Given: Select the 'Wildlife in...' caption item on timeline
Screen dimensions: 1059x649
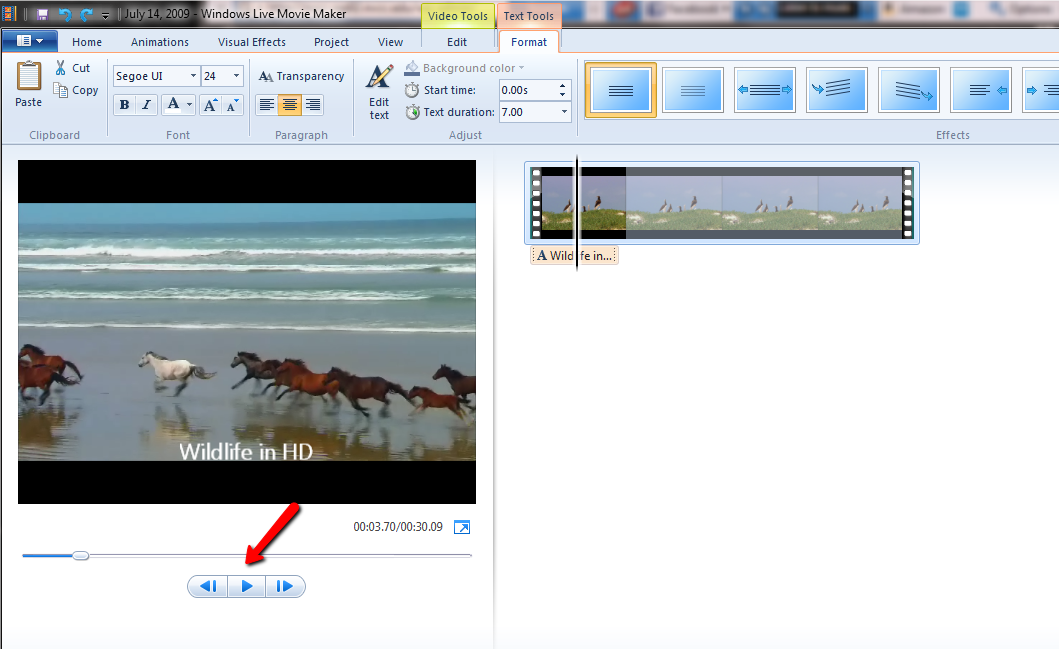Looking at the screenshot, I should pos(574,255).
